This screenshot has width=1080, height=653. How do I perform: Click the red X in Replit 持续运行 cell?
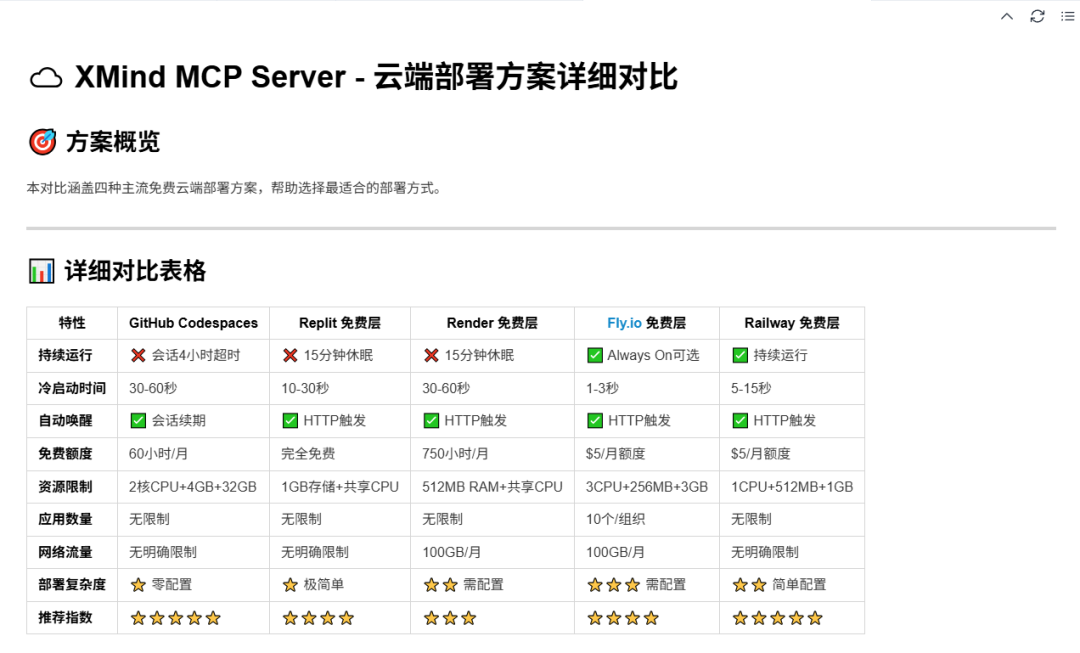click(x=290, y=355)
